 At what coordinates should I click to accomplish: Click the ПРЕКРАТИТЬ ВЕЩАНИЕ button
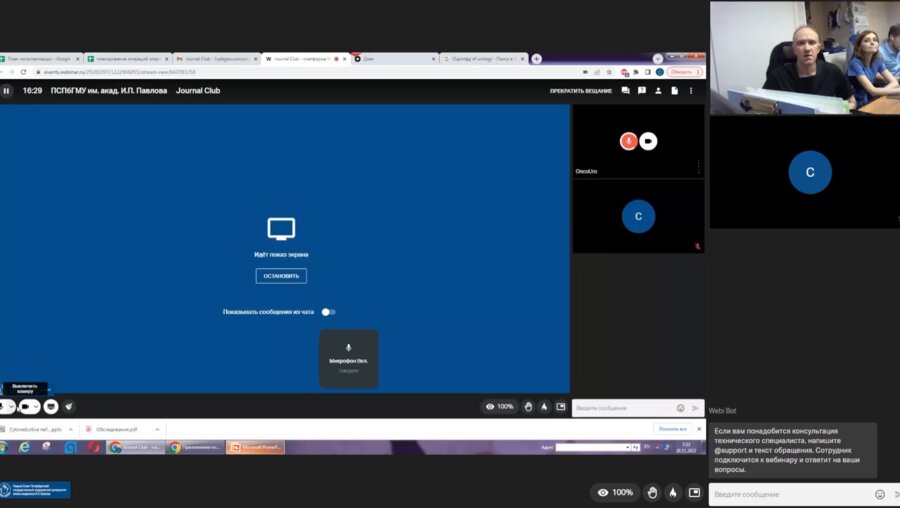coord(579,91)
